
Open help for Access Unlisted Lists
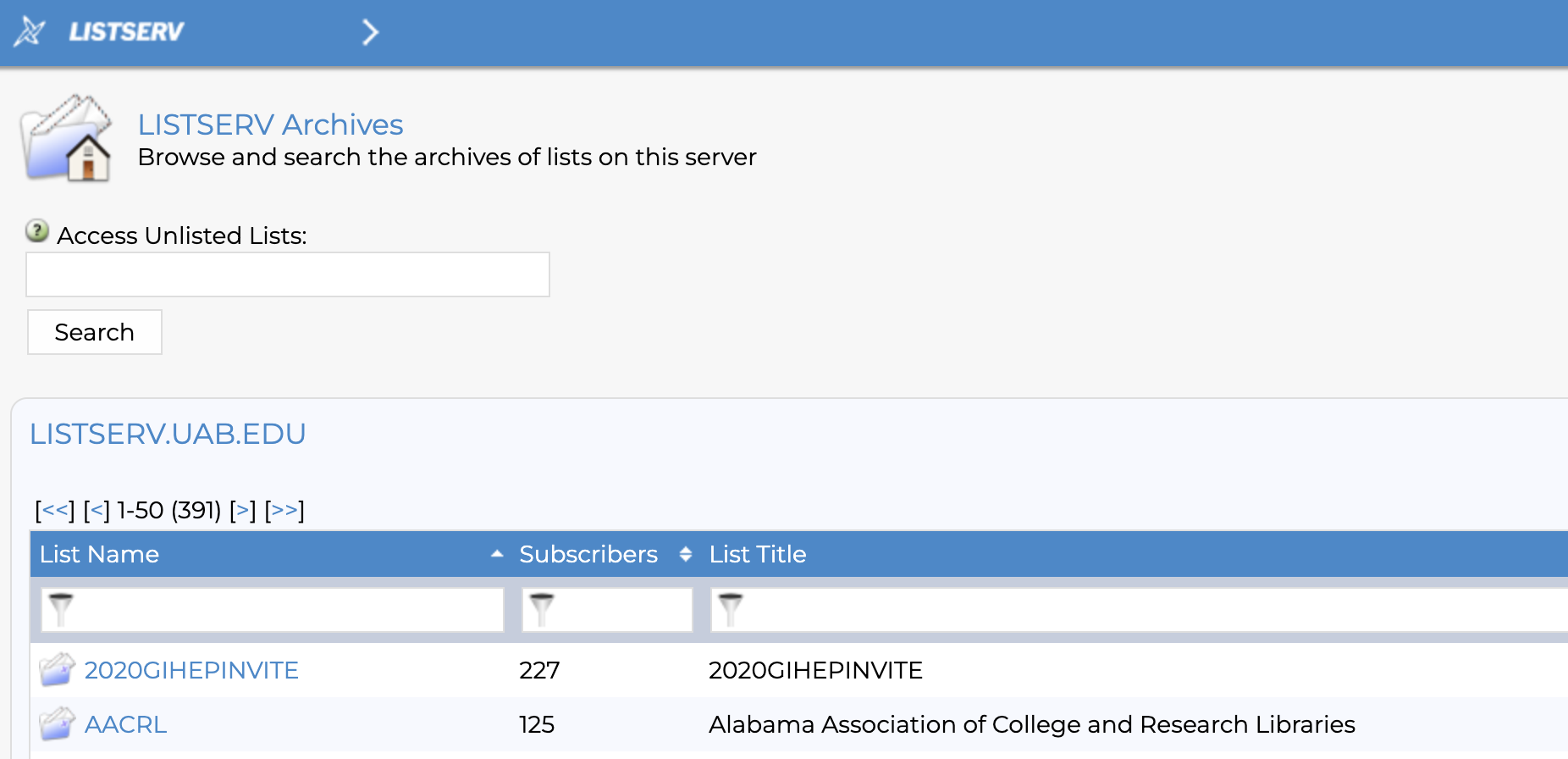(37, 230)
